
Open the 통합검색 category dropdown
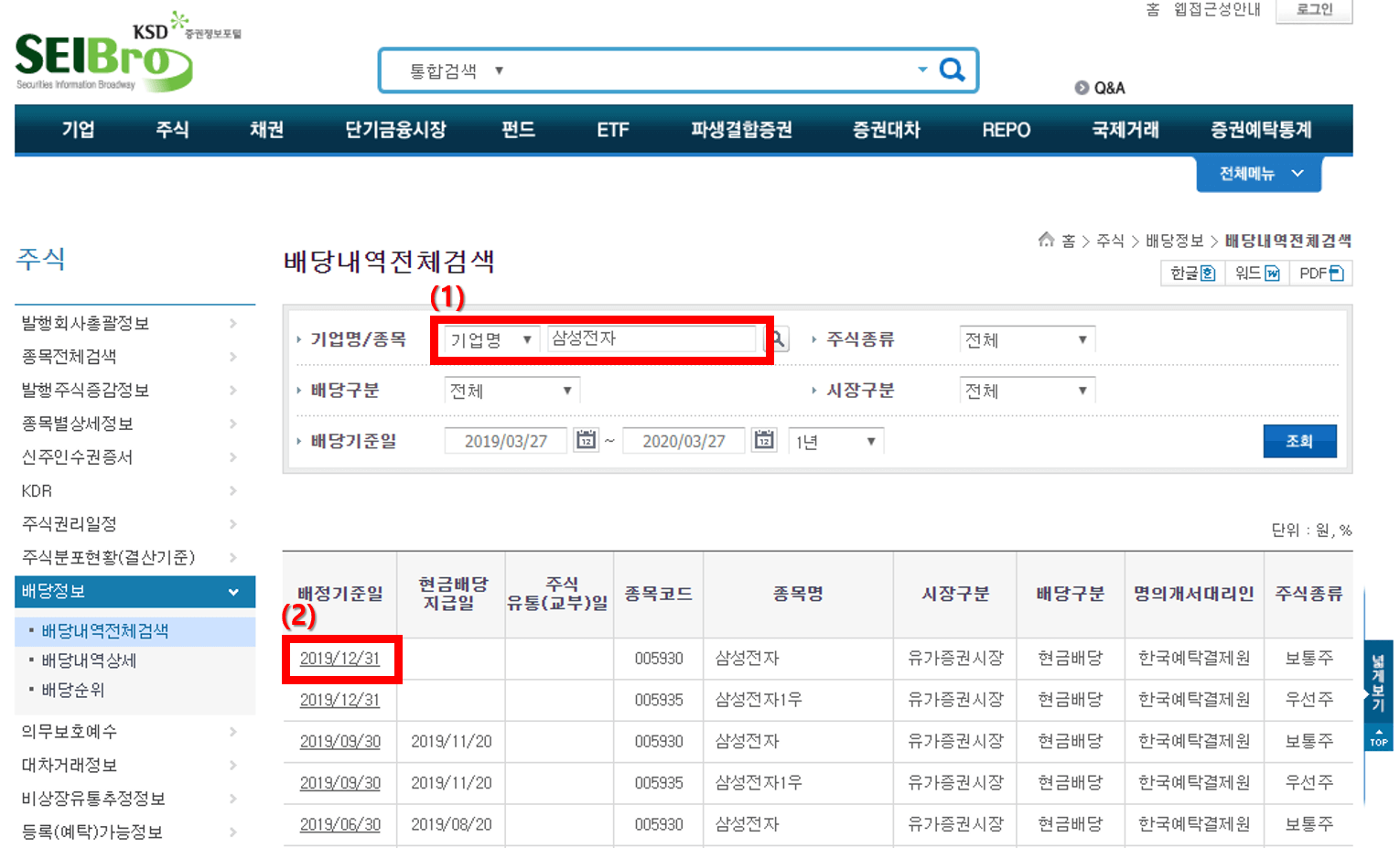tap(457, 70)
